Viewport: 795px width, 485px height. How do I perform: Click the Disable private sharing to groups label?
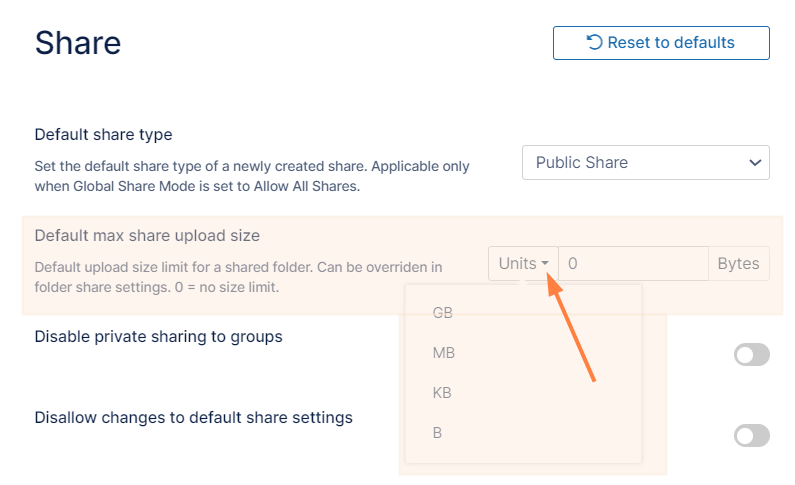click(x=158, y=336)
